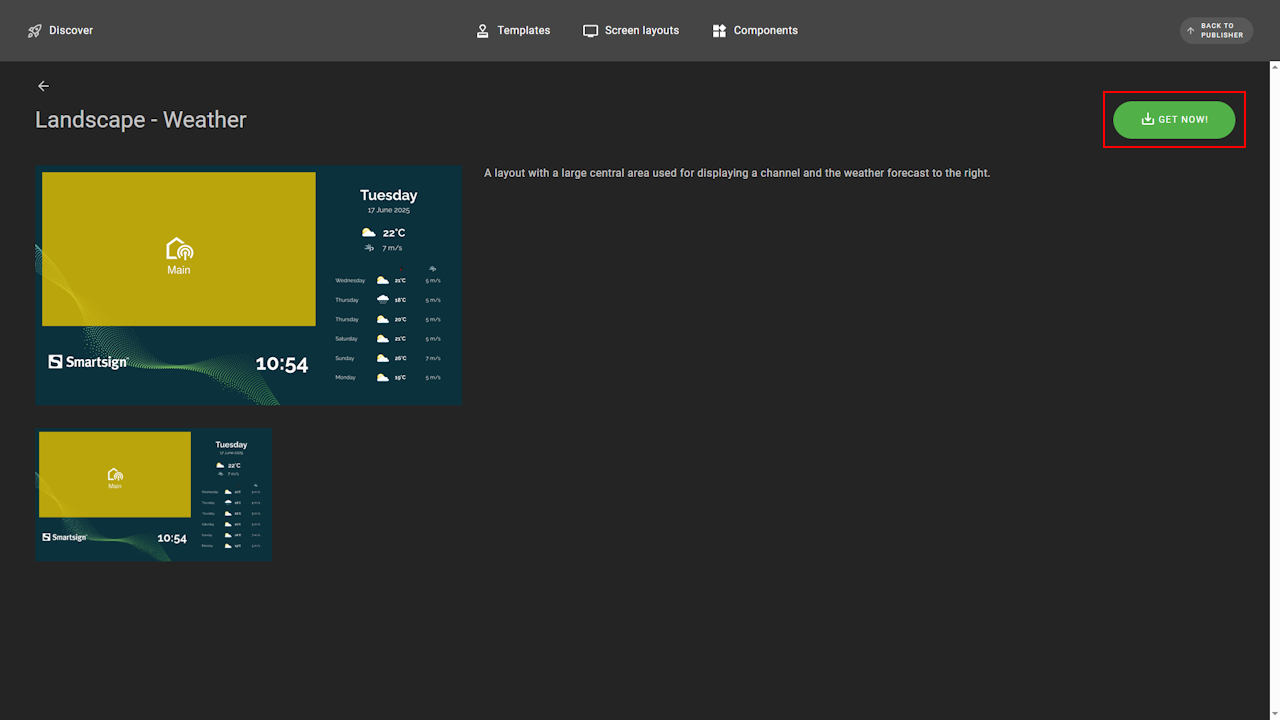Click the up arrow in Back to Publisher
This screenshot has height=720, width=1280.
[x=1190, y=31]
